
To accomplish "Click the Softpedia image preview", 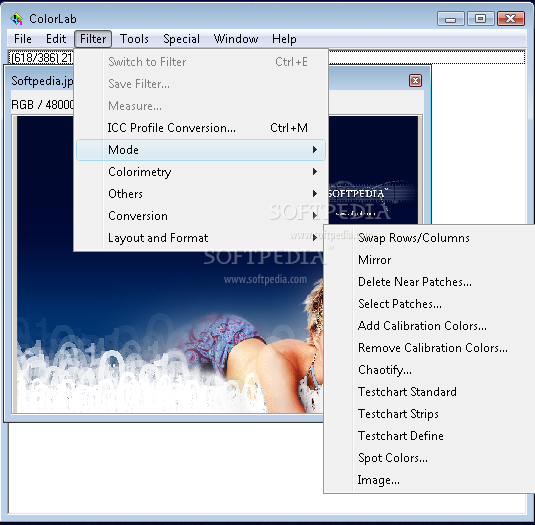I will click(217, 264).
